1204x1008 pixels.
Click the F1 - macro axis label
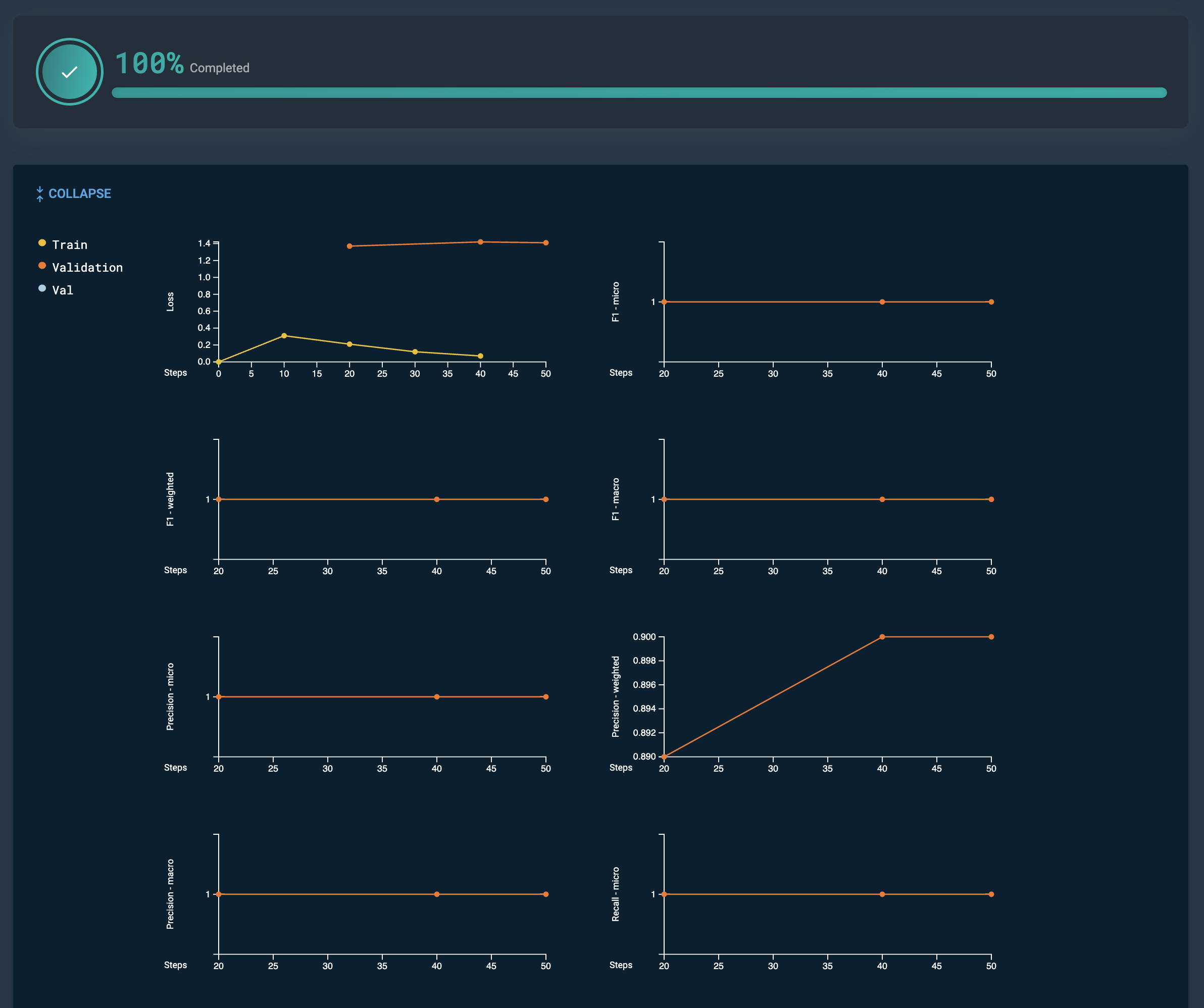tap(616, 499)
